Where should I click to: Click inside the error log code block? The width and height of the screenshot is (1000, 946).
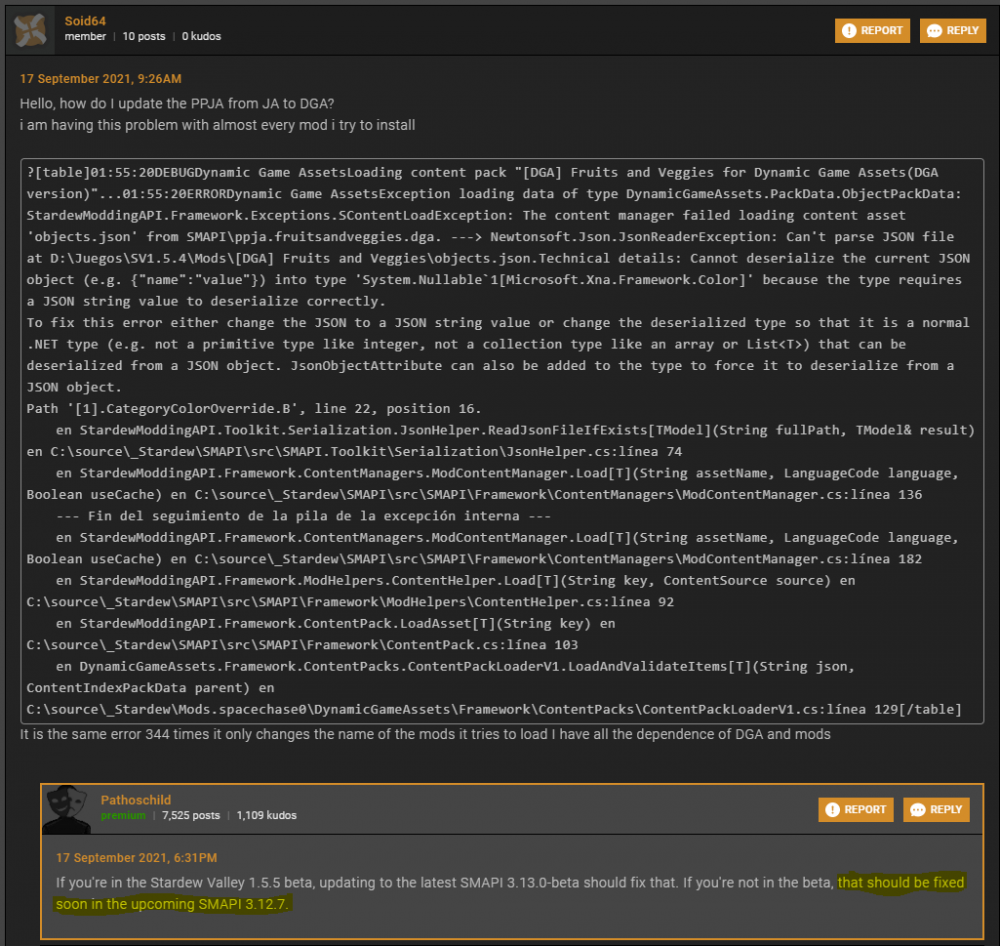coord(500,440)
